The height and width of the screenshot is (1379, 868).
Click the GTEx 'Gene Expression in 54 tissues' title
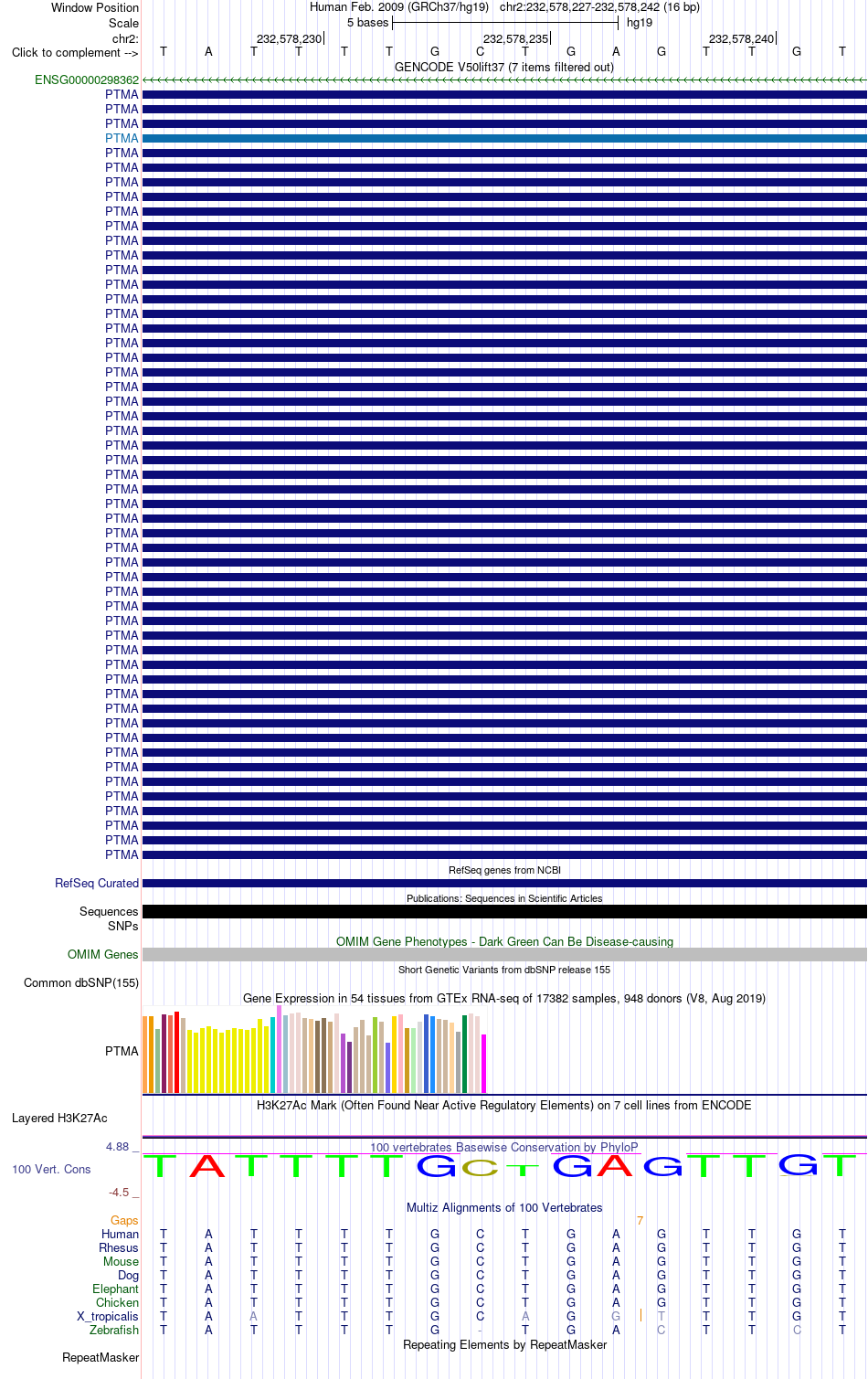pyautogui.click(x=504, y=998)
